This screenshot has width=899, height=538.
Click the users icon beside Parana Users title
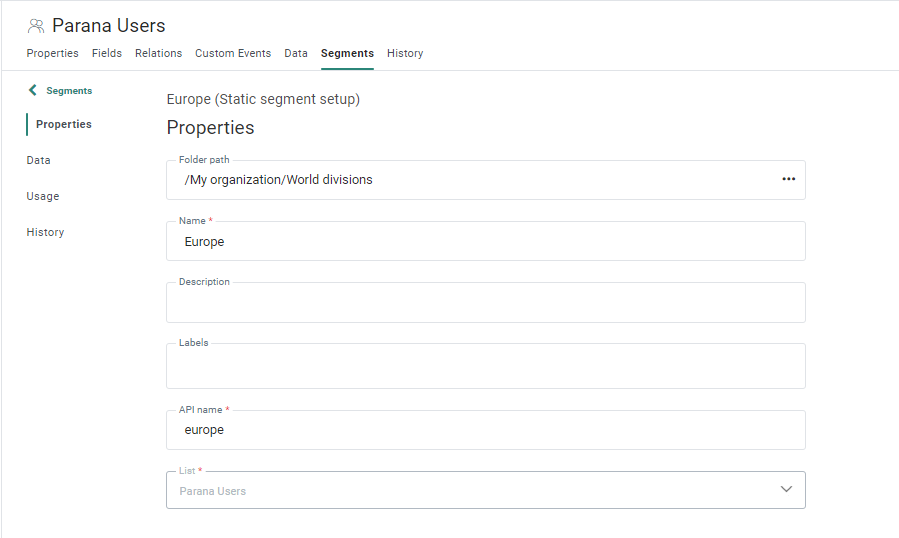pos(36,26)
